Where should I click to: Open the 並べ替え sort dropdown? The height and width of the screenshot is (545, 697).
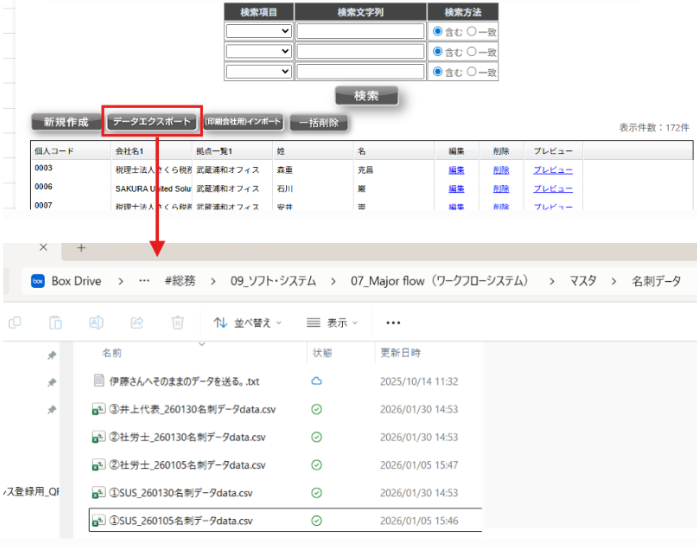(x=247, y=323)
